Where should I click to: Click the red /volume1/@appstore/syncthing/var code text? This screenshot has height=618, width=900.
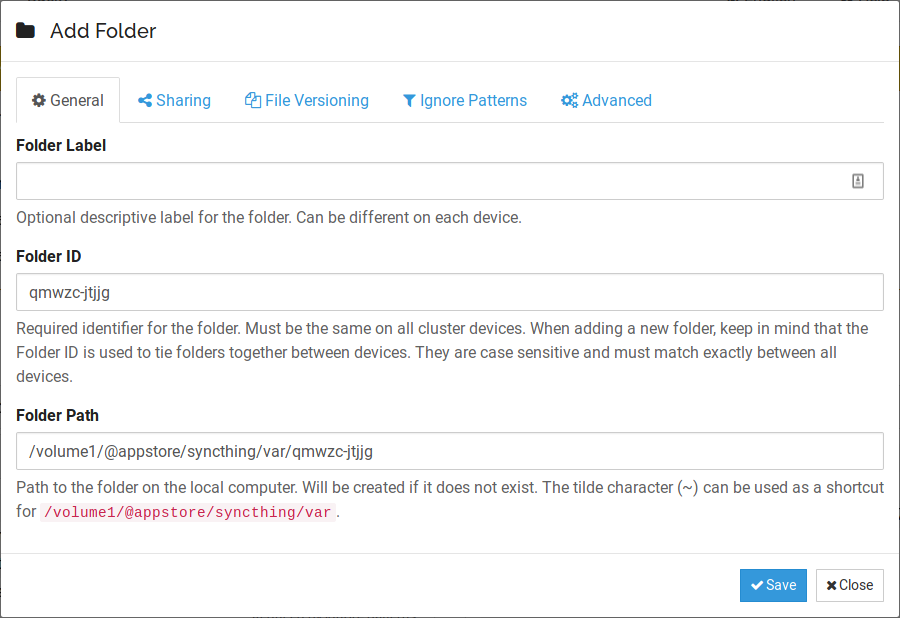188,512
